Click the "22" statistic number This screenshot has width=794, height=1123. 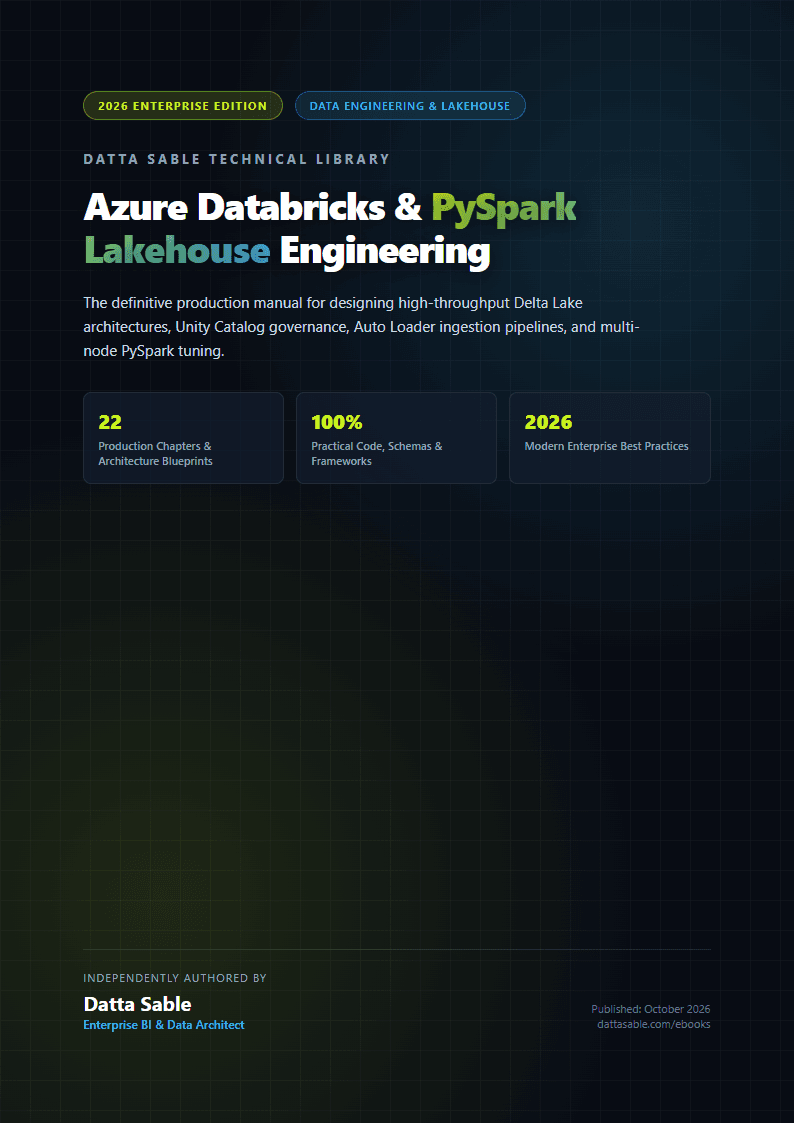110,423
